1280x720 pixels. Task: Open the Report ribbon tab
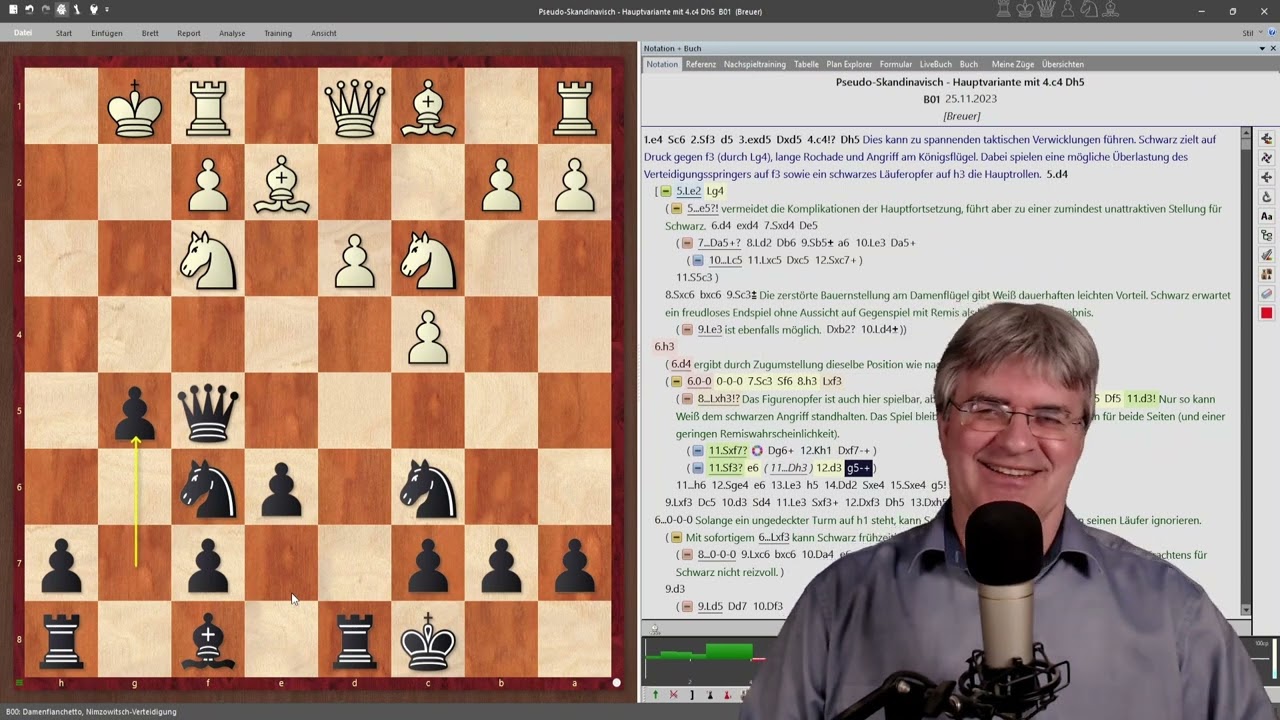coord(189,33)
